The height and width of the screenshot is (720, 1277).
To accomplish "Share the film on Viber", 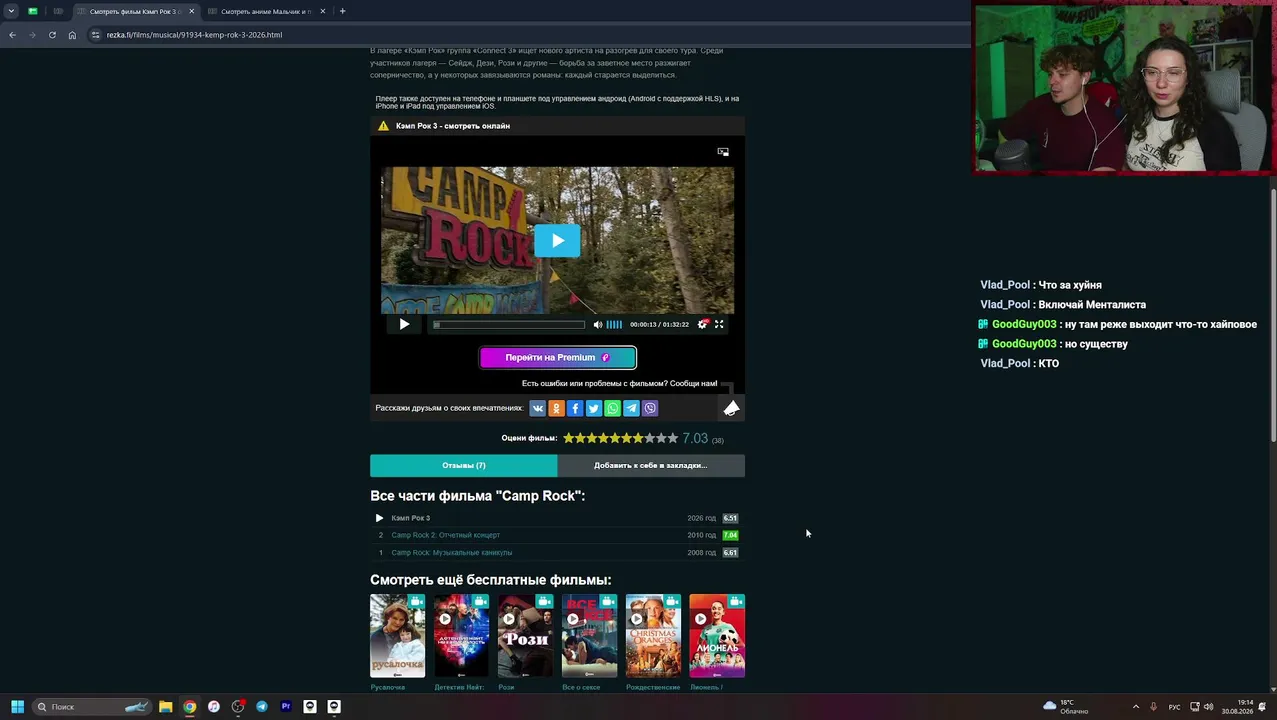I will pyautogui.click(x=650, y=408).
